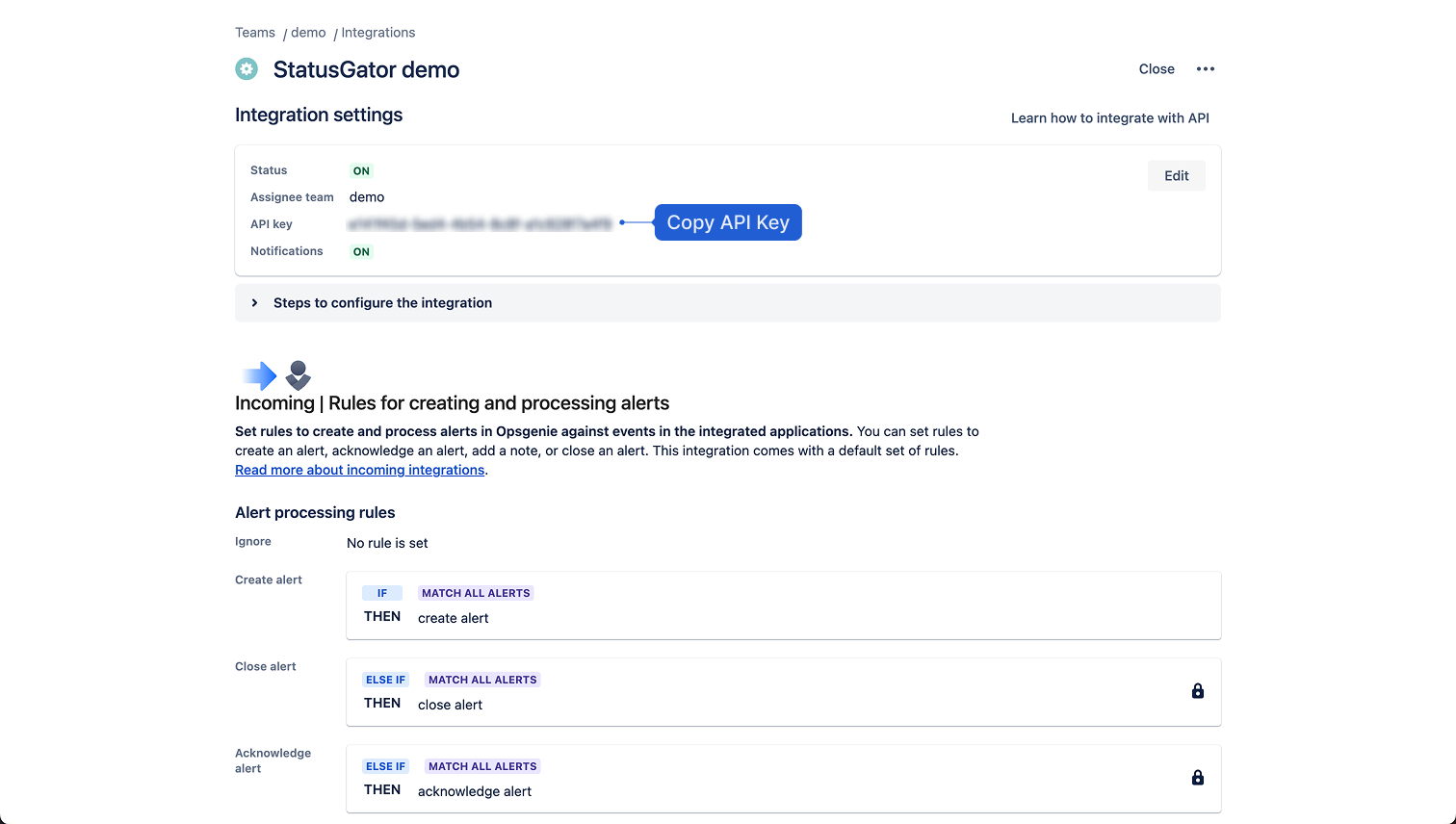Click the Ignore row label
Viewport: 1456px width, 824px height.
(x=253, y=542)
